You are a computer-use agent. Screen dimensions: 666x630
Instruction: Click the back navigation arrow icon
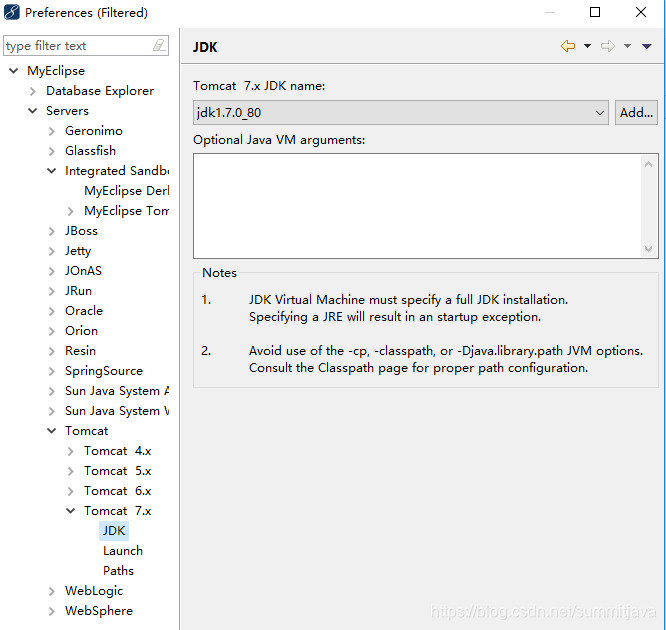(x=568, y=46)
